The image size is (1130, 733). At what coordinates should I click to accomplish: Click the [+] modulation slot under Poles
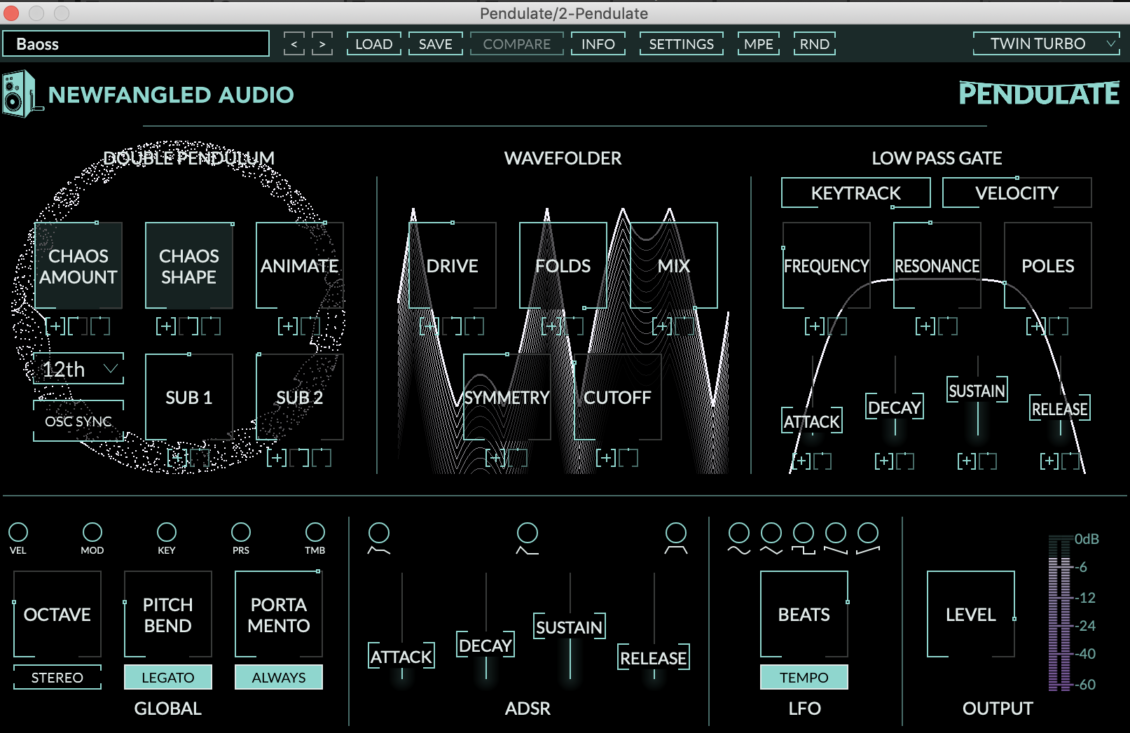pos(1036,326)
